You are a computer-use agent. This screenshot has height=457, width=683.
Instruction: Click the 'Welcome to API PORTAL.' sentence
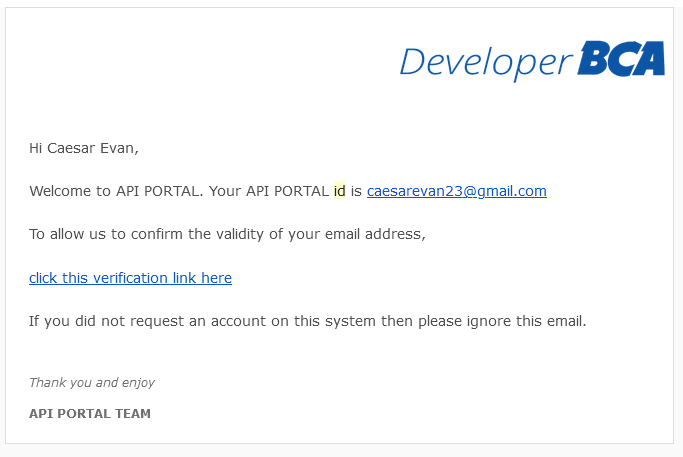116,191
